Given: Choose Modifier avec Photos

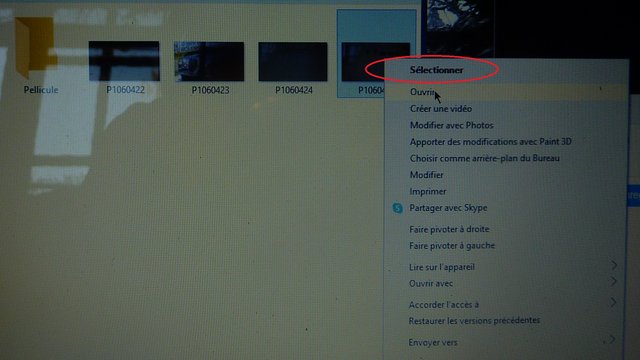Looking at the screenshot, I should [x=451, y=125].
